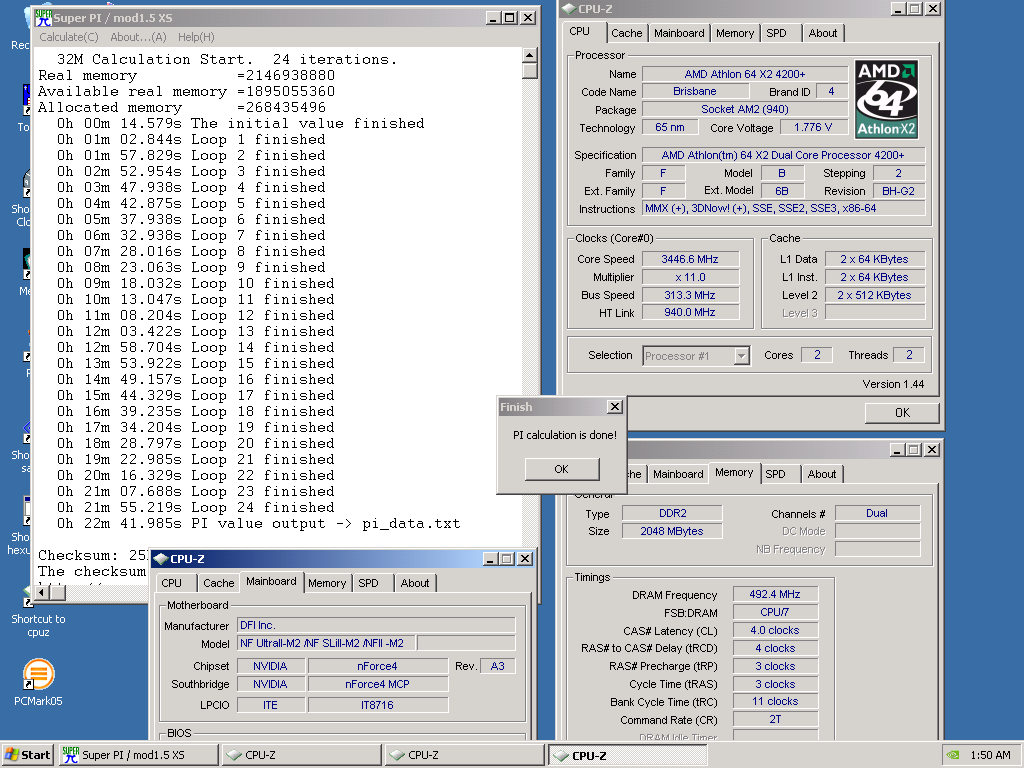Click OK in the CPU-Z CPU window
The image size is (1024, 768).
pos(902,413)
